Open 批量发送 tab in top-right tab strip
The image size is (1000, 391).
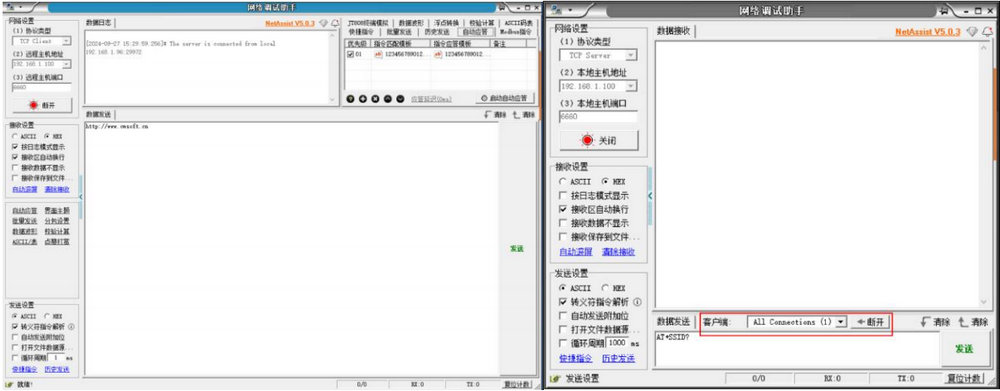tap(399, 31)
